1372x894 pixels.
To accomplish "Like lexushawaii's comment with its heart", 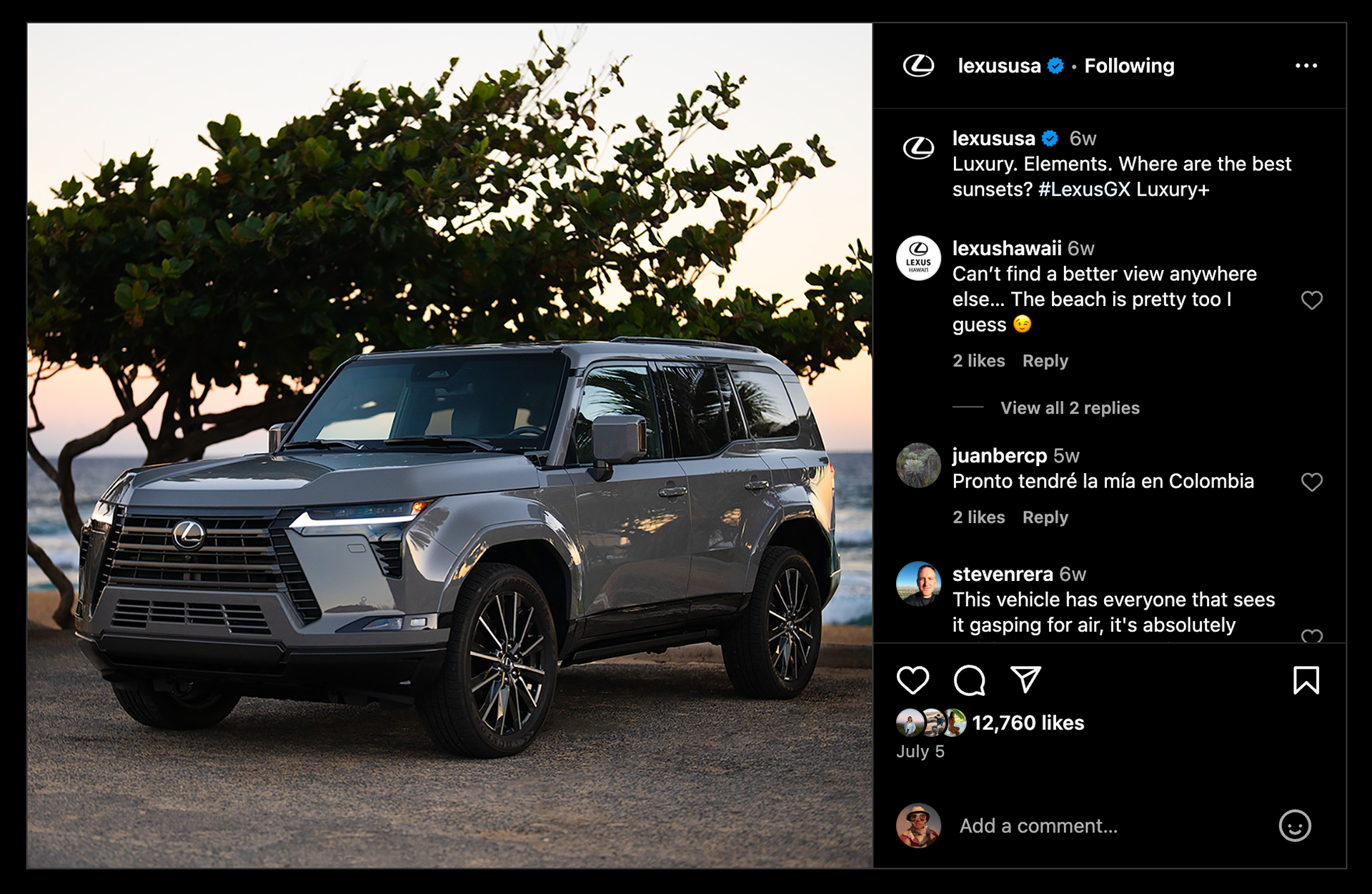I will pos(1312,300).
